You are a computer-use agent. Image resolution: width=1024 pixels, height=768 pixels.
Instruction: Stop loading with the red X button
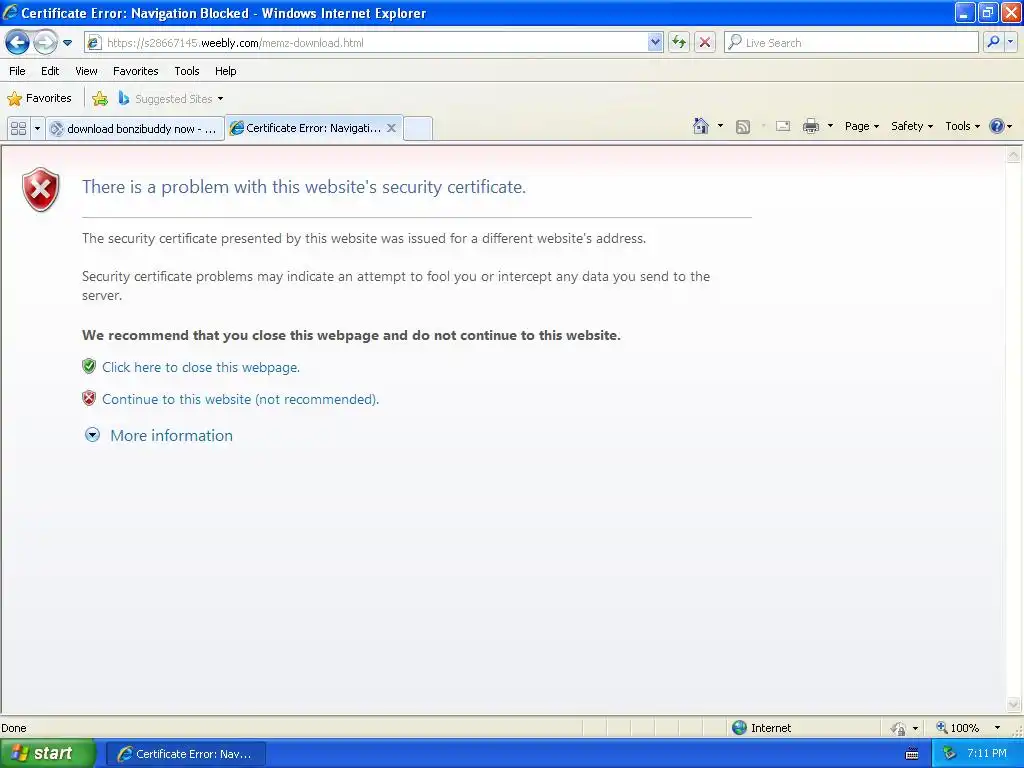pyautogui.click(x=705, y=43)
